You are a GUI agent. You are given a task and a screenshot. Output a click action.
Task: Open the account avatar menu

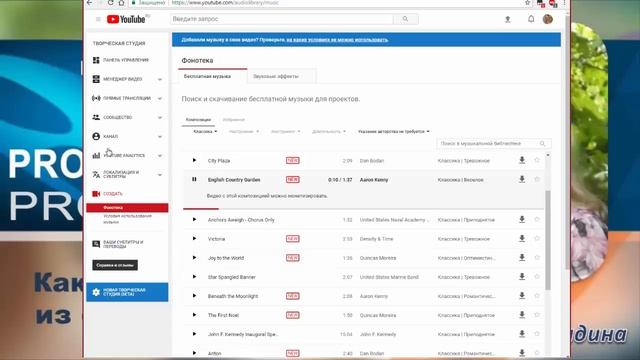coord(548,19)
